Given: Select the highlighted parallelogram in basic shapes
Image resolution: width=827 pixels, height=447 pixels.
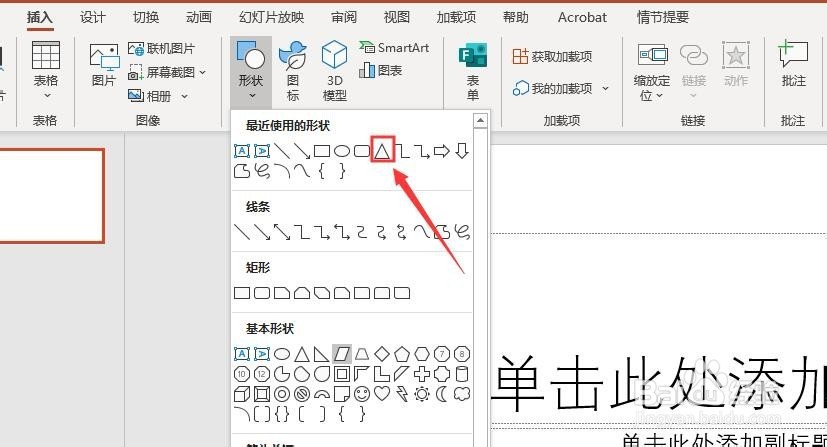Looking at the screenshot, I should pyautogui.click(x=342, y=354).
